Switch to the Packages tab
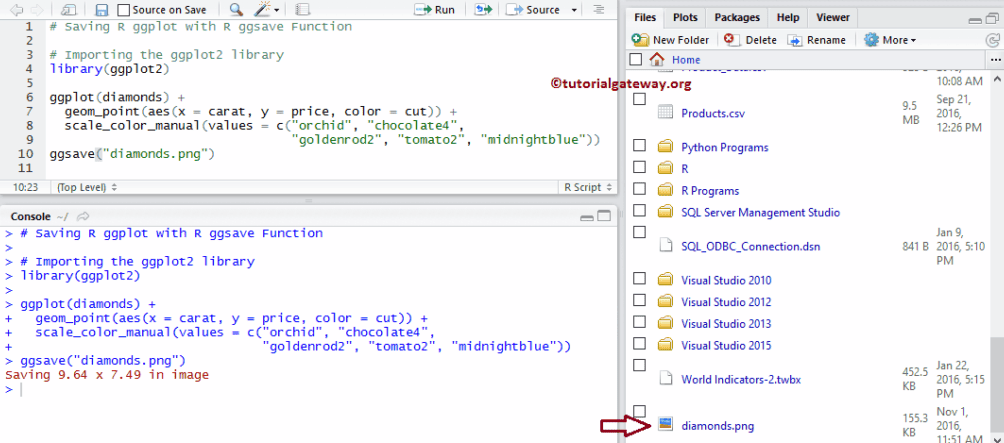1004x443 pixels. 737,17
